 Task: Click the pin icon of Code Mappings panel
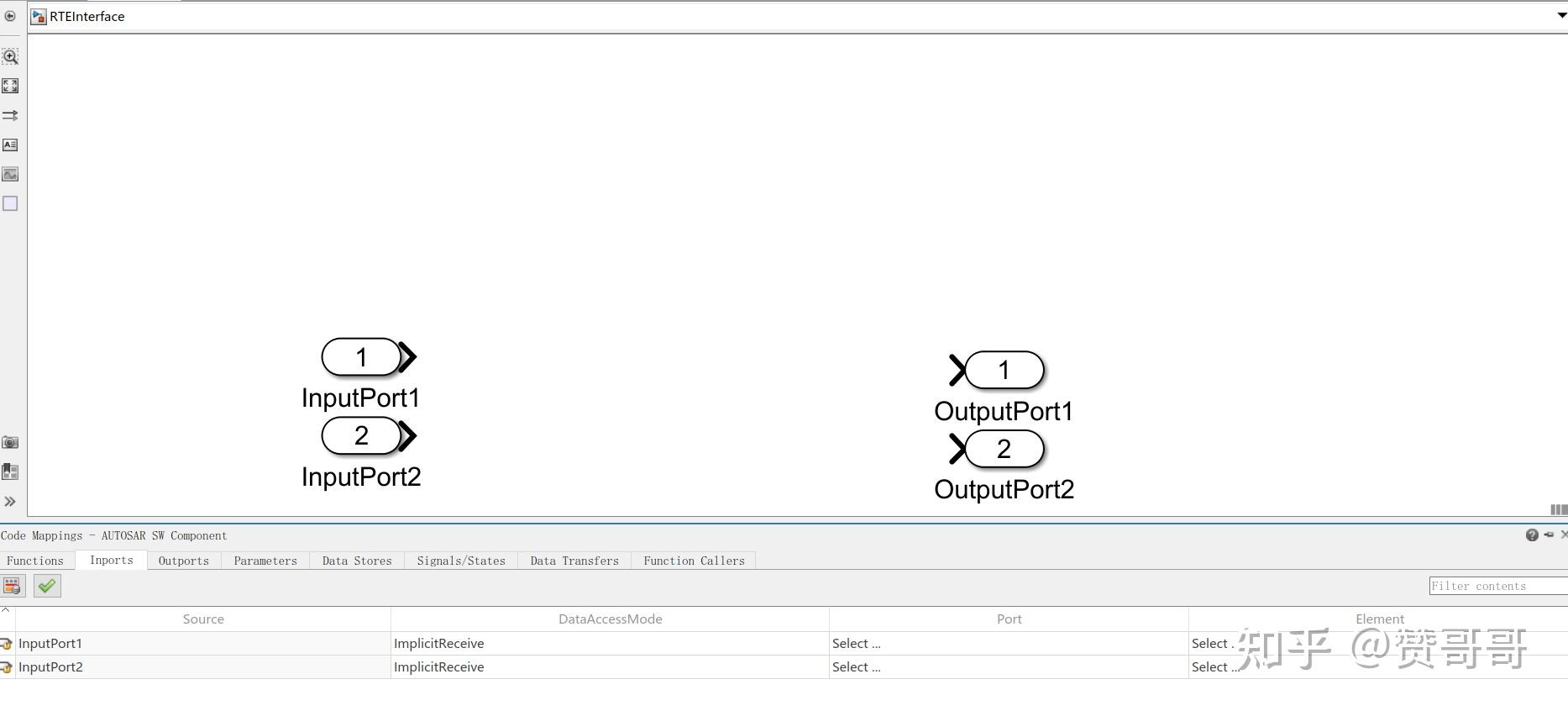(1549, 535)
